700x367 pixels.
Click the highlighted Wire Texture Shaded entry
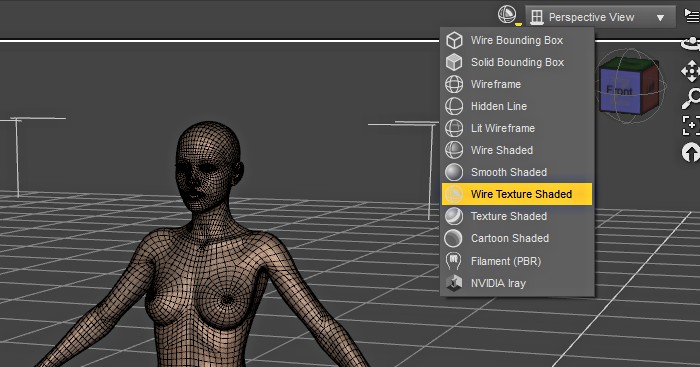point(517,194)
